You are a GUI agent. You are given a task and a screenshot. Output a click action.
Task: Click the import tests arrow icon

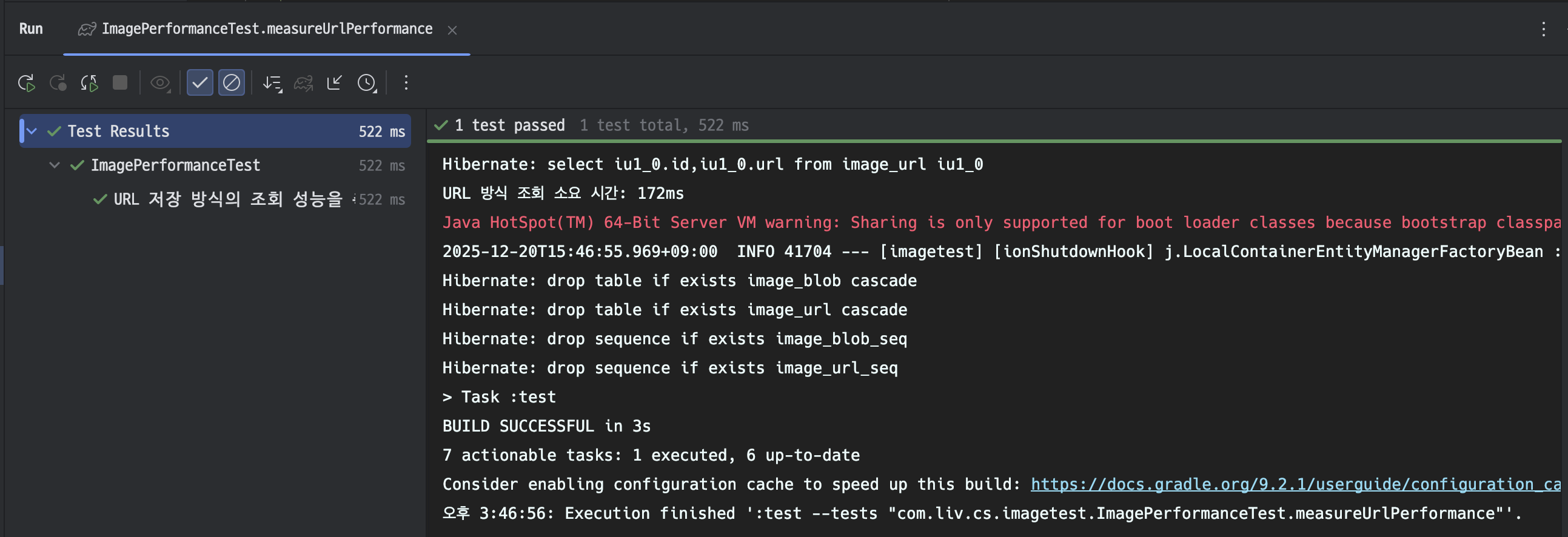[x=334, y=82]
